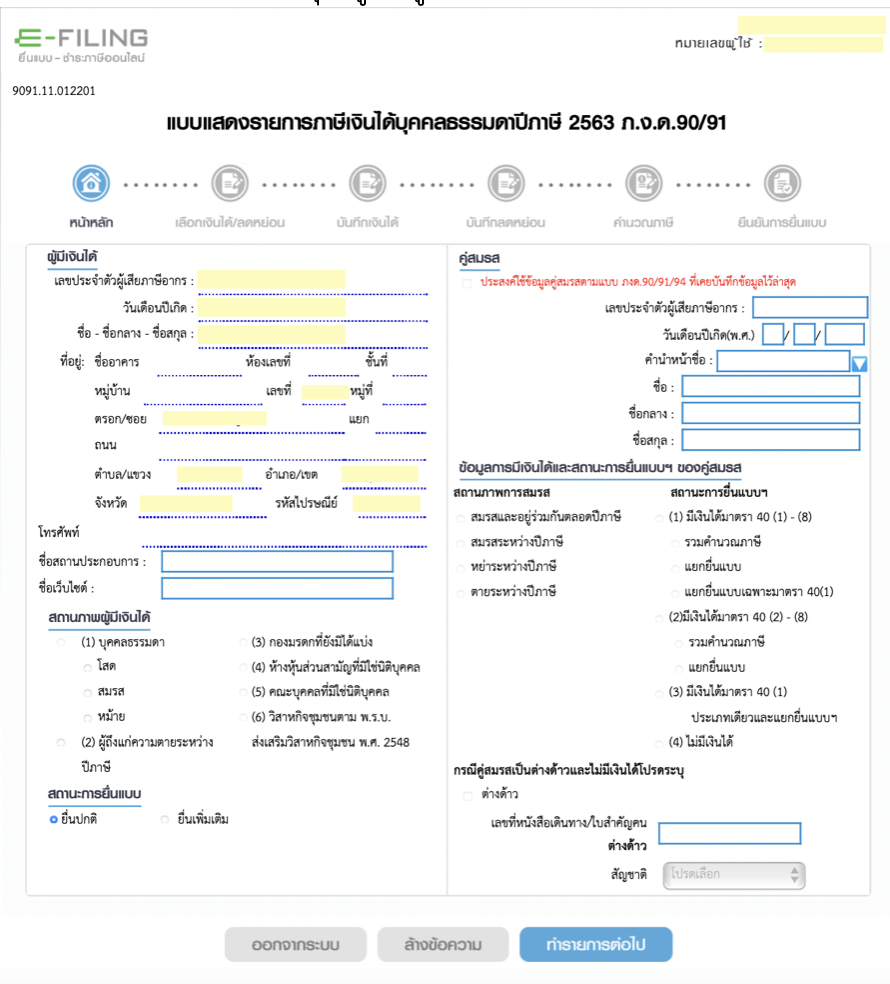Select (6) วิสาหกิจชุมชน radio button
The height and width of the screenshot is (984, 890).
click(243, 718)
